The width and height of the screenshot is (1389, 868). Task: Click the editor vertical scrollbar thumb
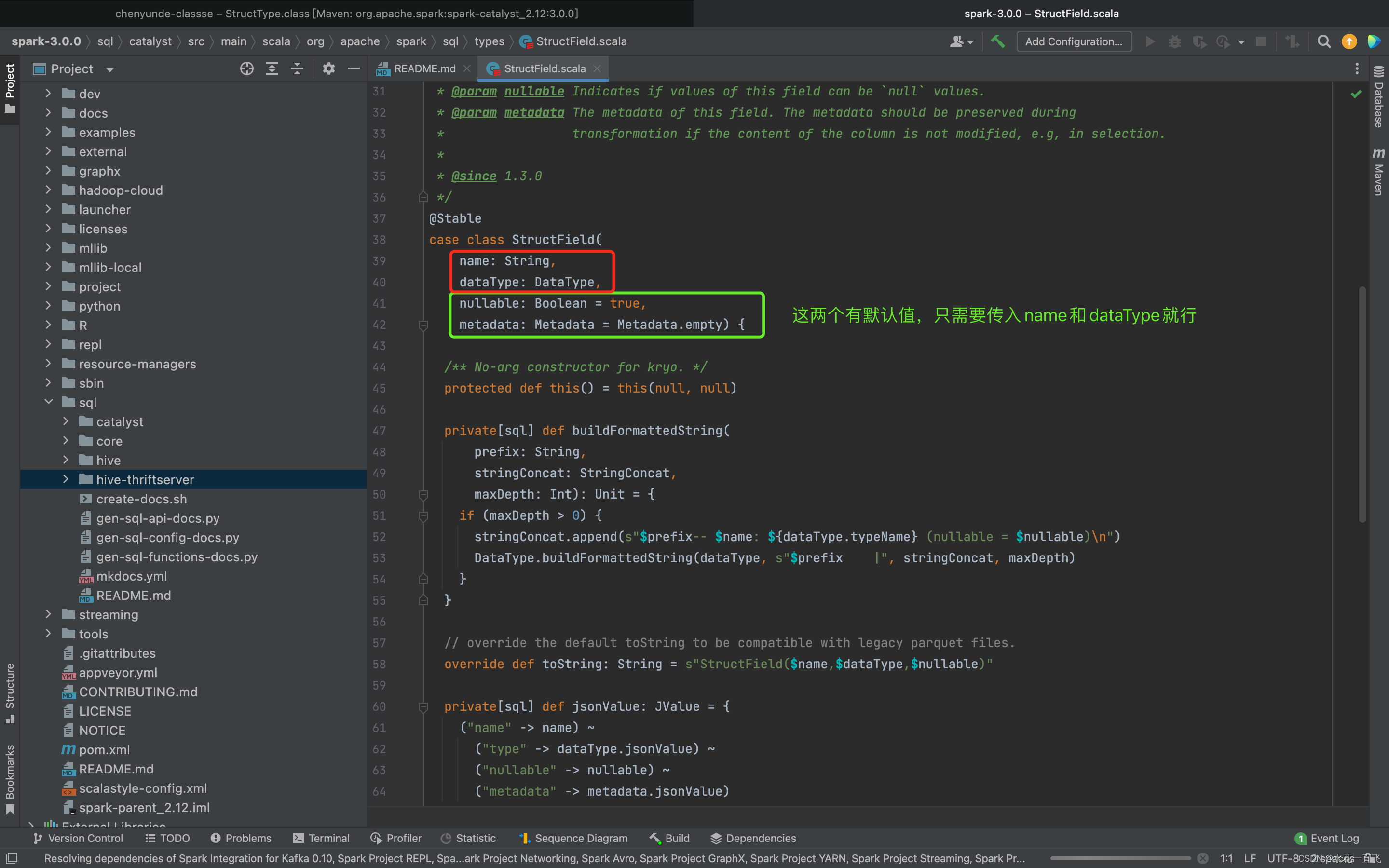(x=1362, y=404)
